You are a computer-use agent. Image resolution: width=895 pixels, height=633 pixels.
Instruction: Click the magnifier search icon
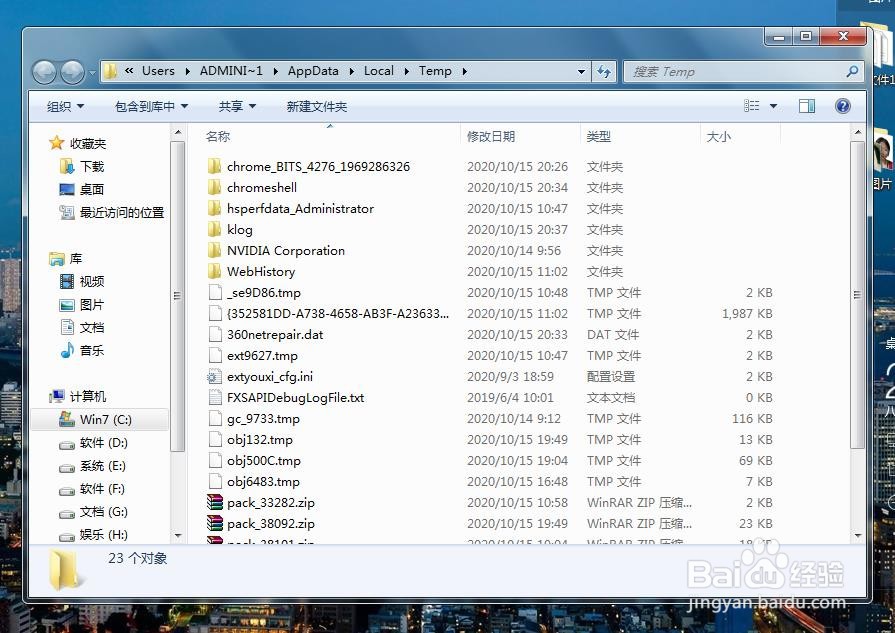[852, 71]
